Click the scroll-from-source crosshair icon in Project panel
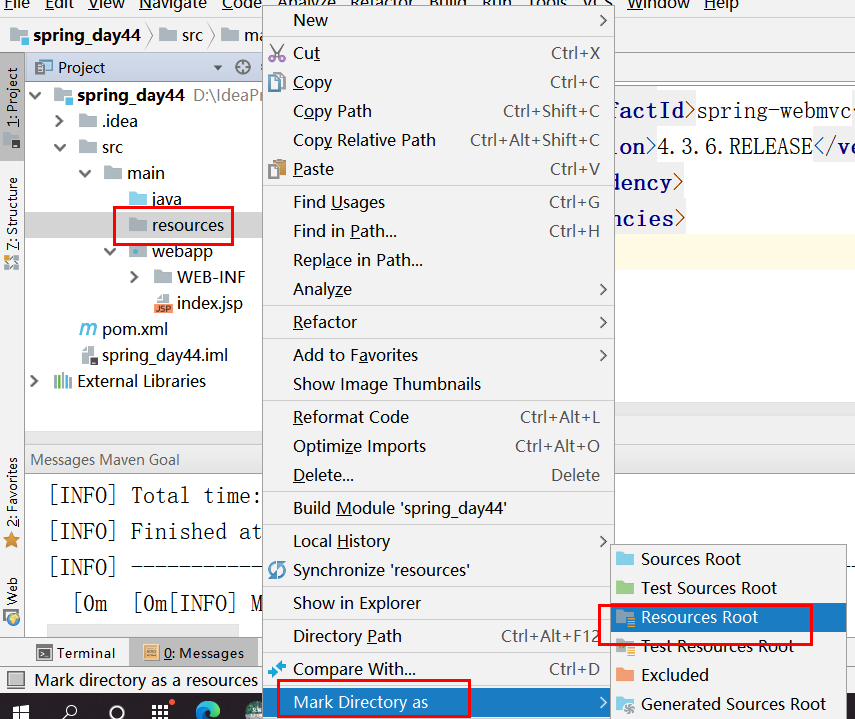Image resolution: width=855 pixels, height=719 pixels. [x=243, y=67]
